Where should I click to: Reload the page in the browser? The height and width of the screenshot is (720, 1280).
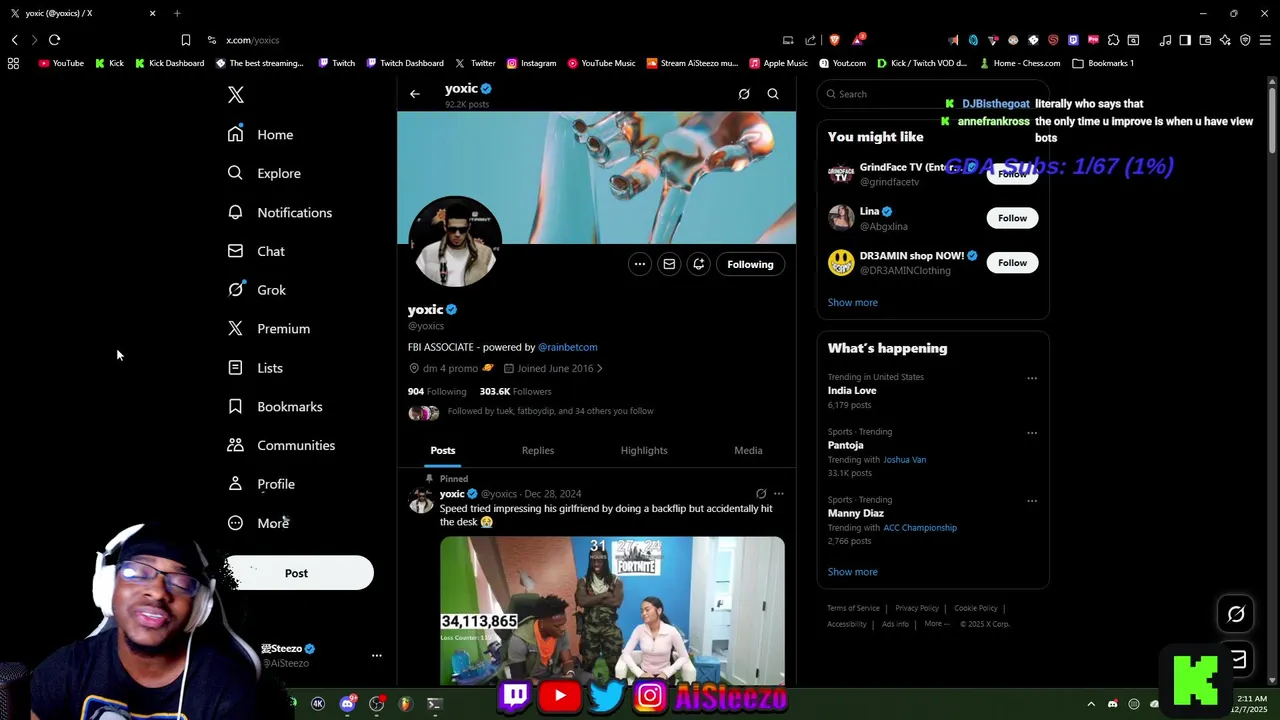54,40
